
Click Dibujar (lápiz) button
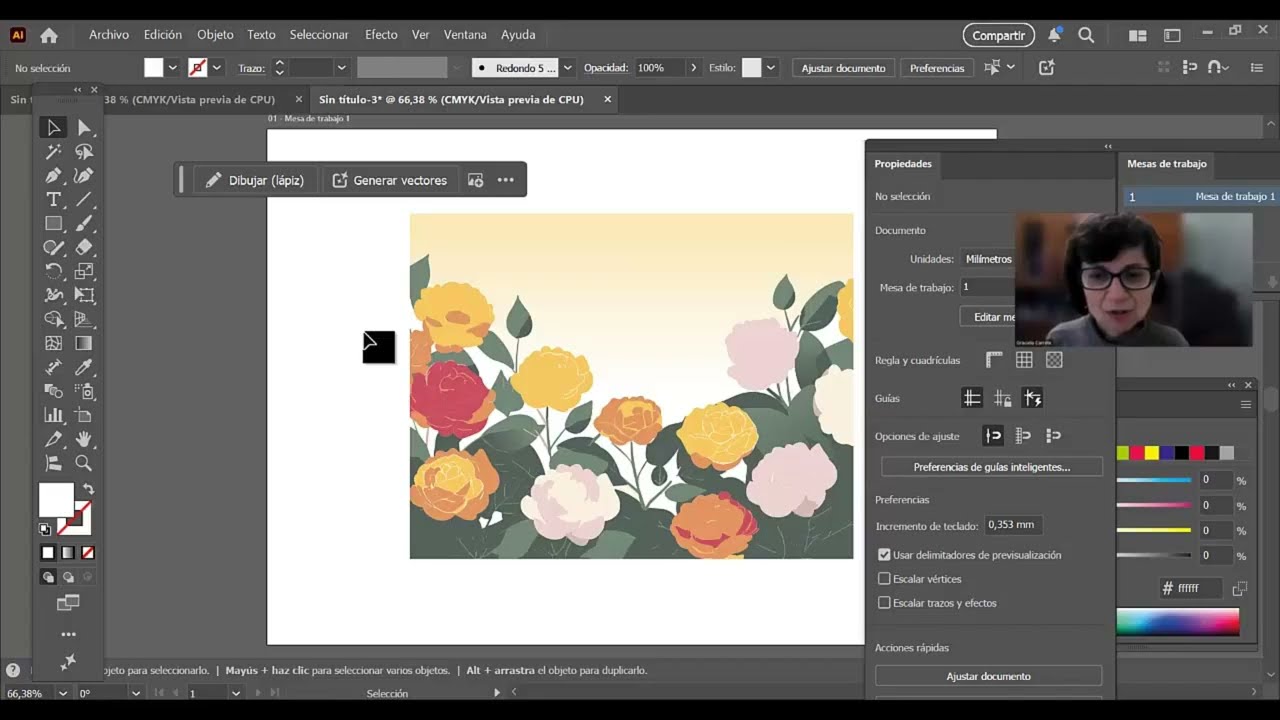255,180
